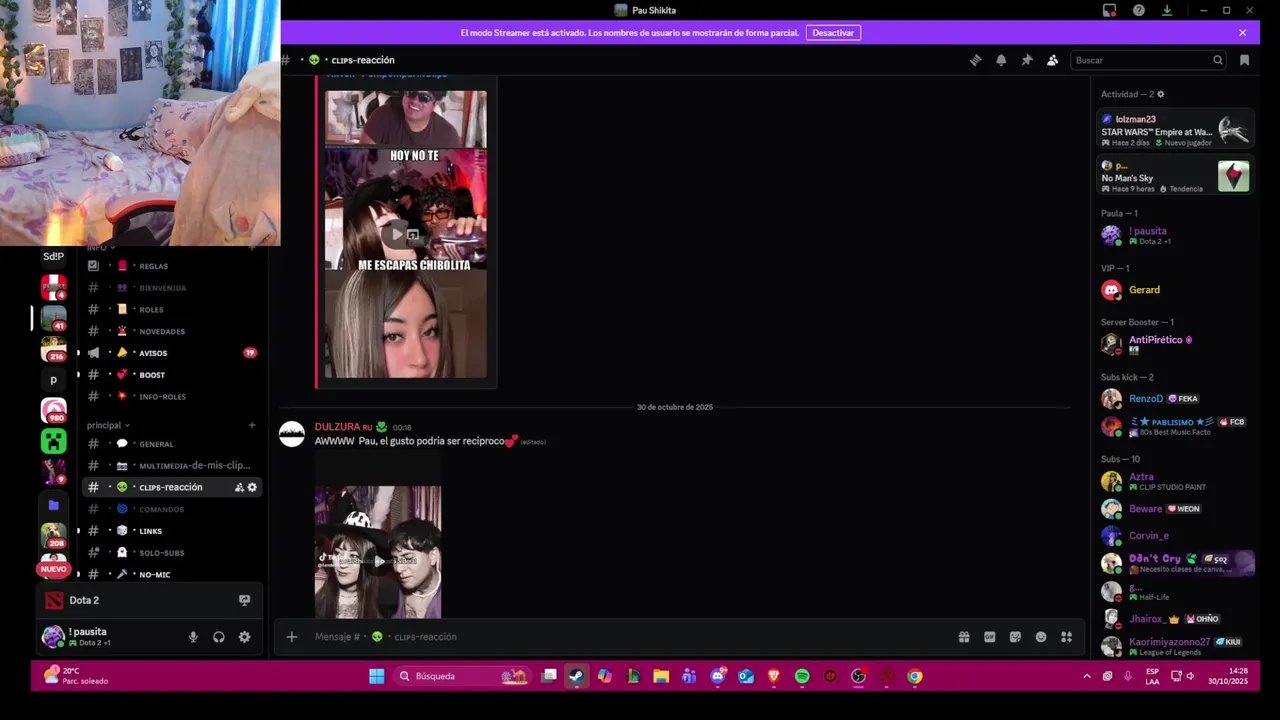
Task: Click the Dota 2 stream share icon
Action: coord(244,600)
